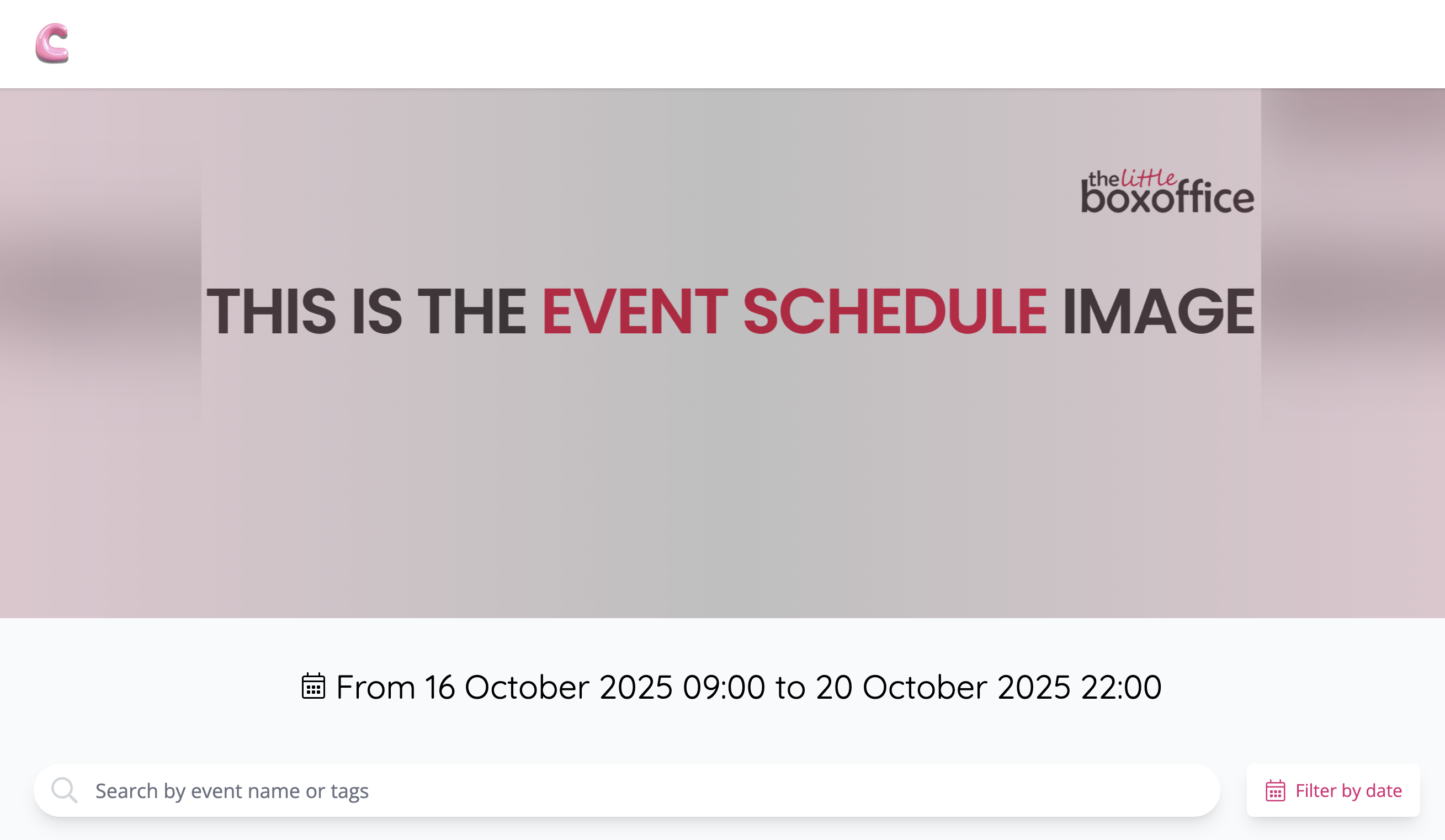The height and width of the screenshot is (840, 1445).
Task: Click the start date 16 October 2025
Action: pyautogui.click(x=548, y=687)
